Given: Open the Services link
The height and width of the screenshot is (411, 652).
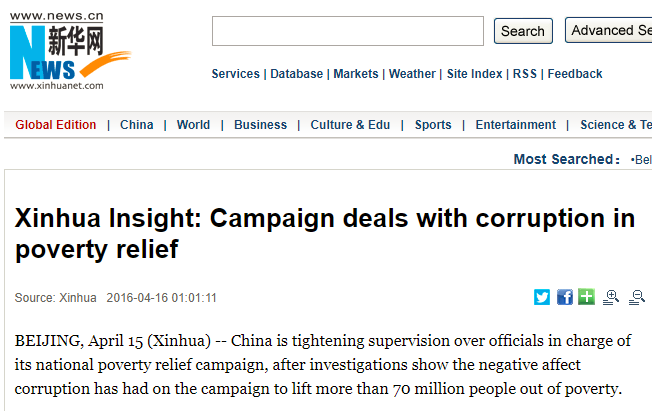Looking at the screenshot, I should click(235, 74).
